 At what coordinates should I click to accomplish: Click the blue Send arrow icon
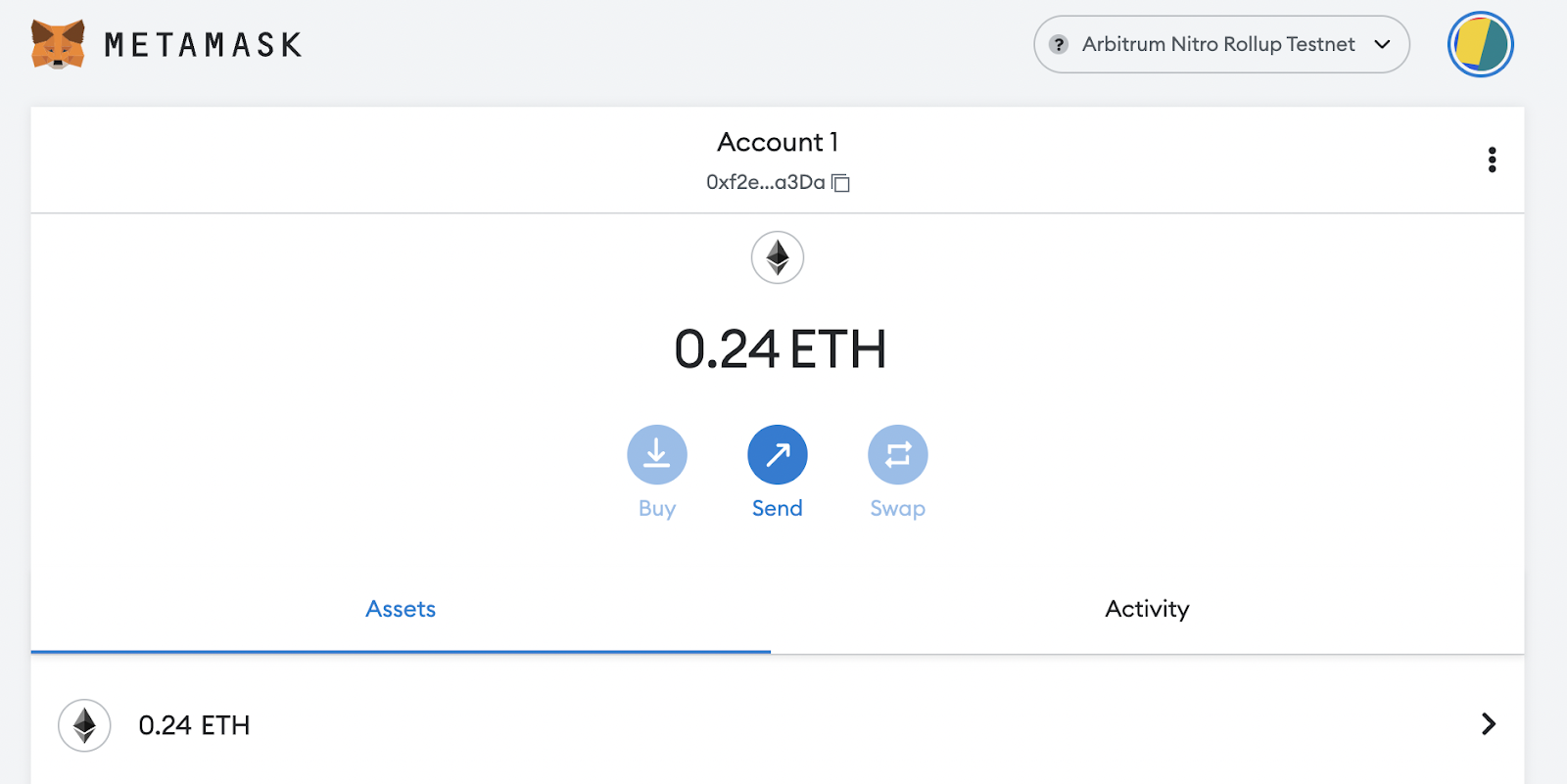tap(778, 454)
